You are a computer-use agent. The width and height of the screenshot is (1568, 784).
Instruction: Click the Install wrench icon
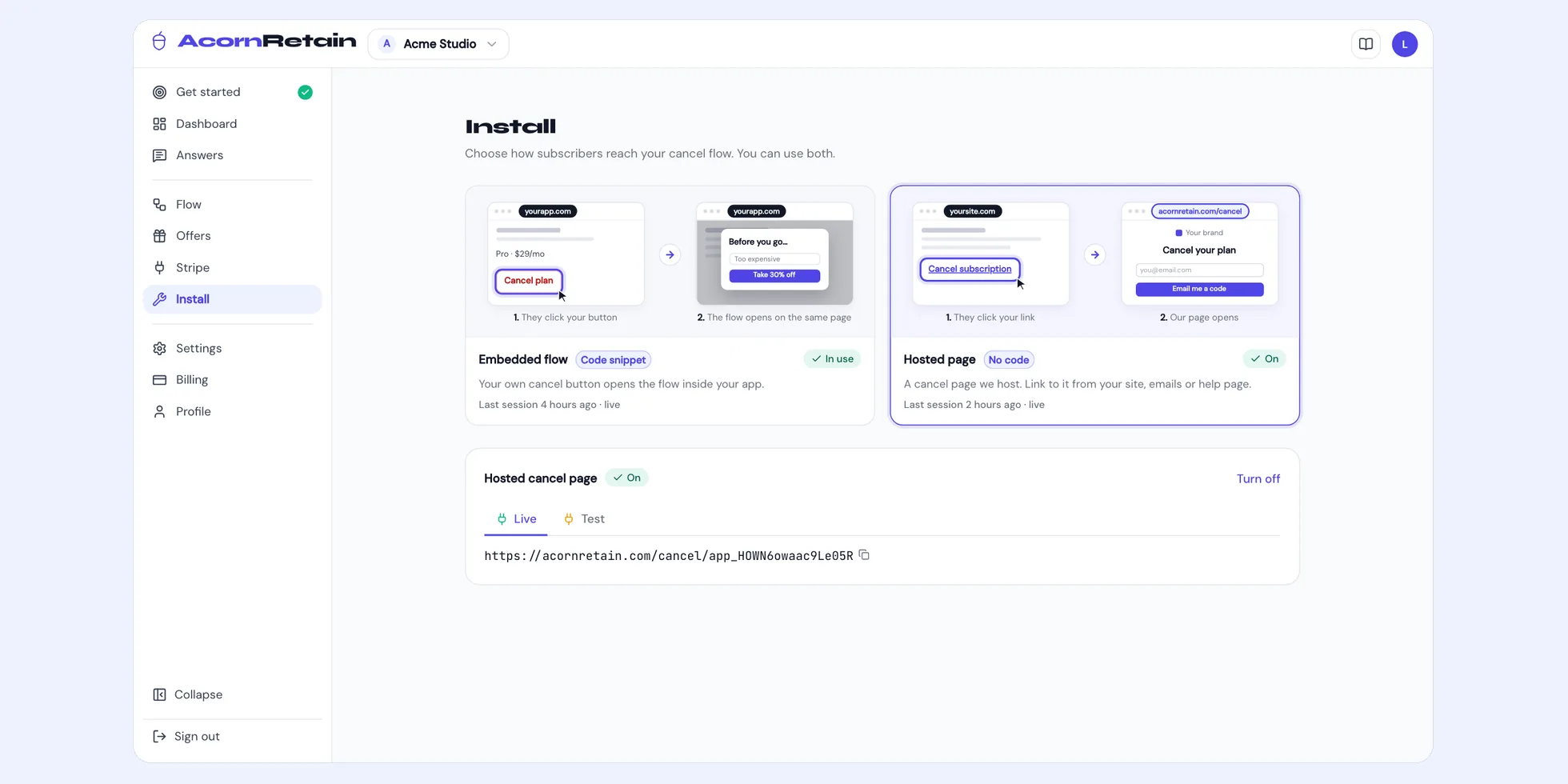(x=159, y=299)
